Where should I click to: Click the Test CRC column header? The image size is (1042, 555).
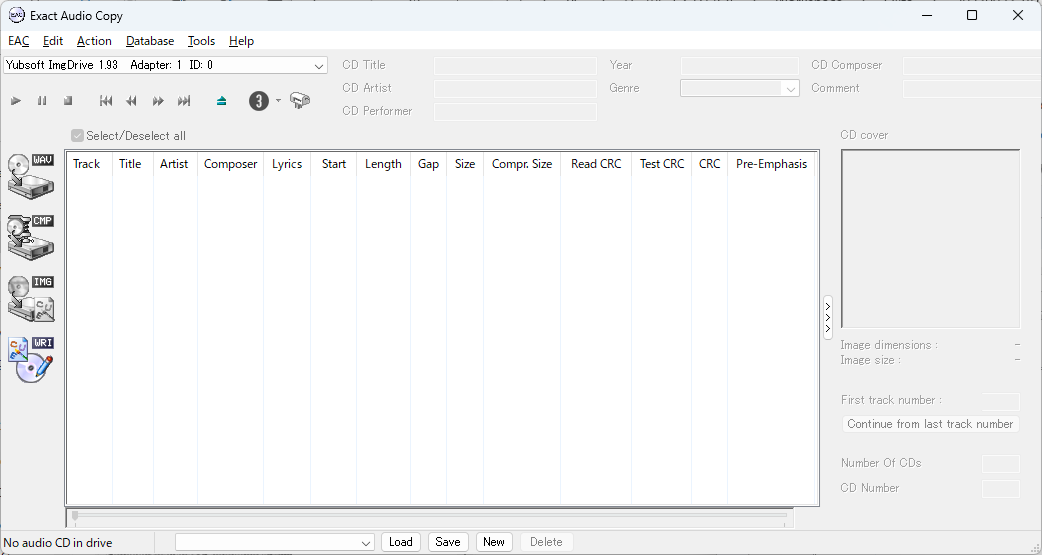[662, 164]
